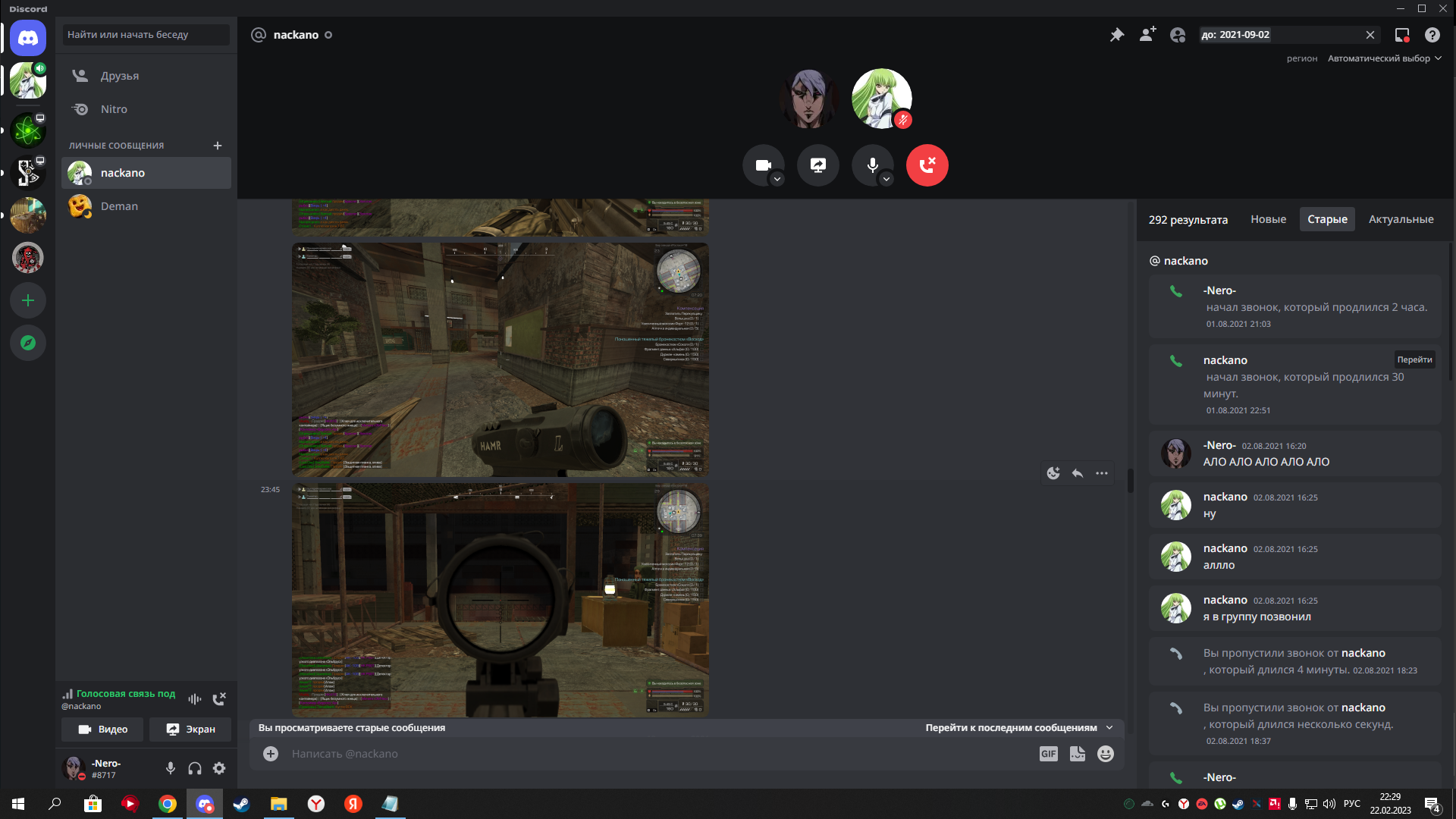The width and height of the screenshot is (1456, 819).
Task: Open User Settings gear icon
Action: (x=219, y=769)
